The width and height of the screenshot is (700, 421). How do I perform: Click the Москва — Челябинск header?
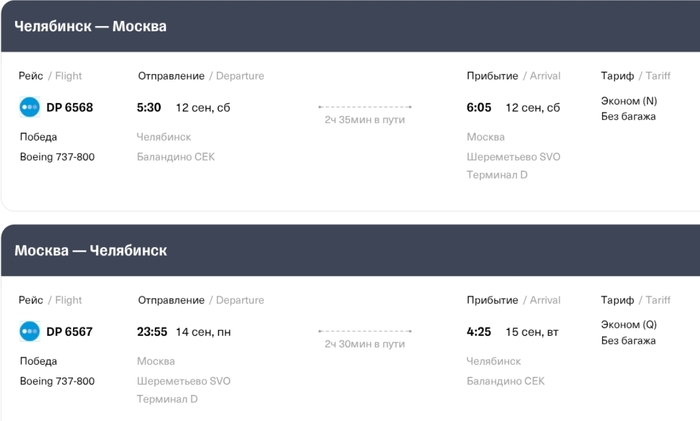tap(91, 250)
